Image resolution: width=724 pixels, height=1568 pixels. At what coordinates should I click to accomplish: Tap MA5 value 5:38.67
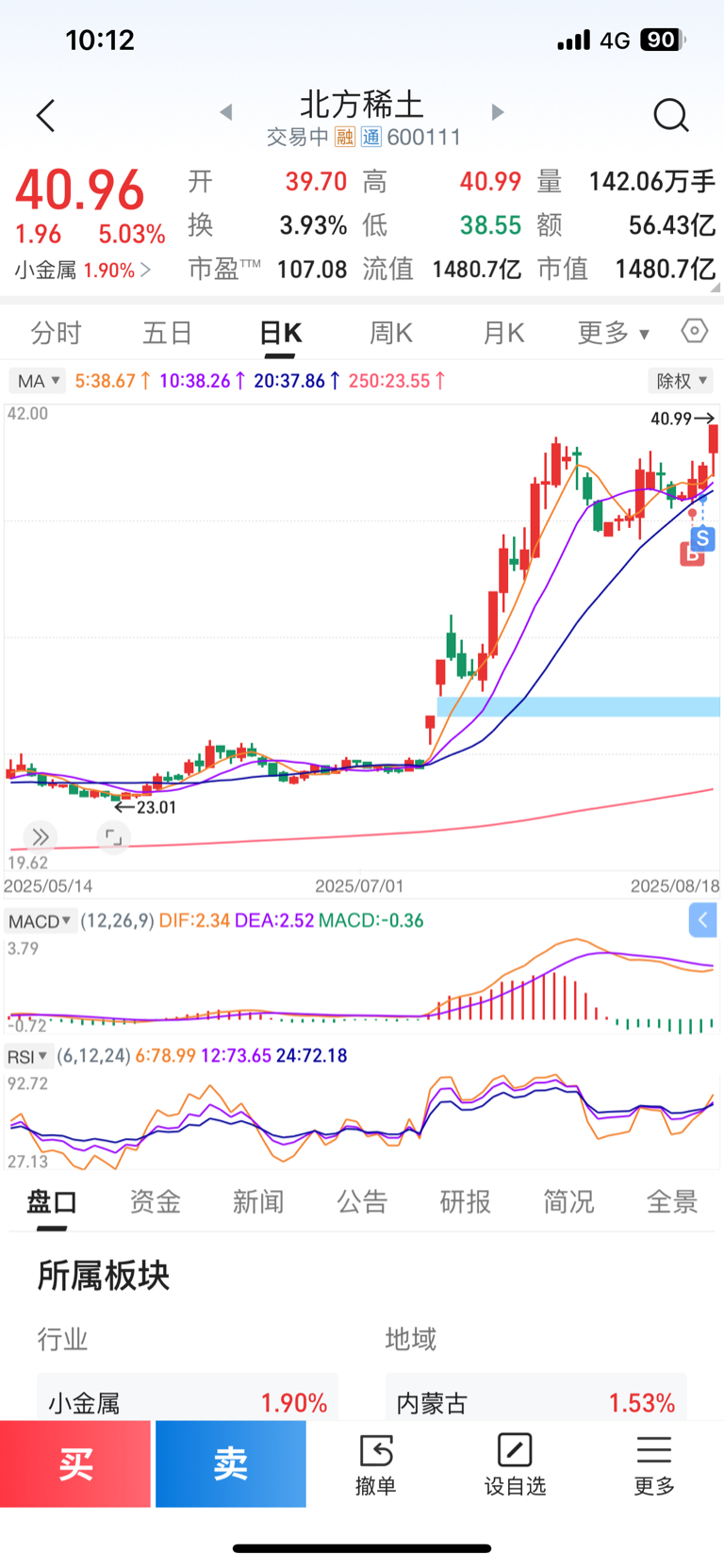click(x=113, y=381)
